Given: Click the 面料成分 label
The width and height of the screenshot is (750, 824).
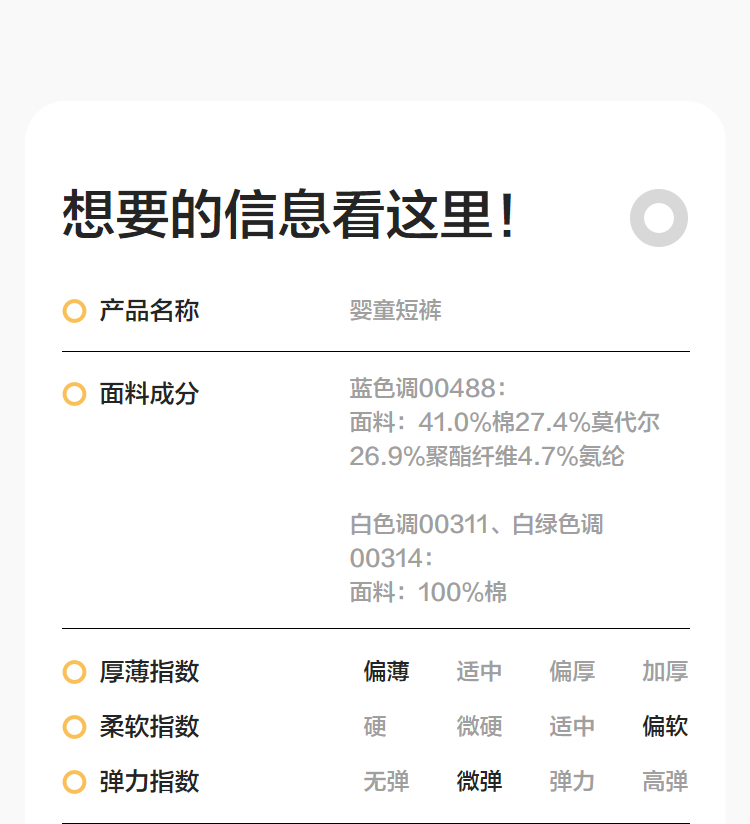Looking at the screenshot, I should [x=149, y=394].
